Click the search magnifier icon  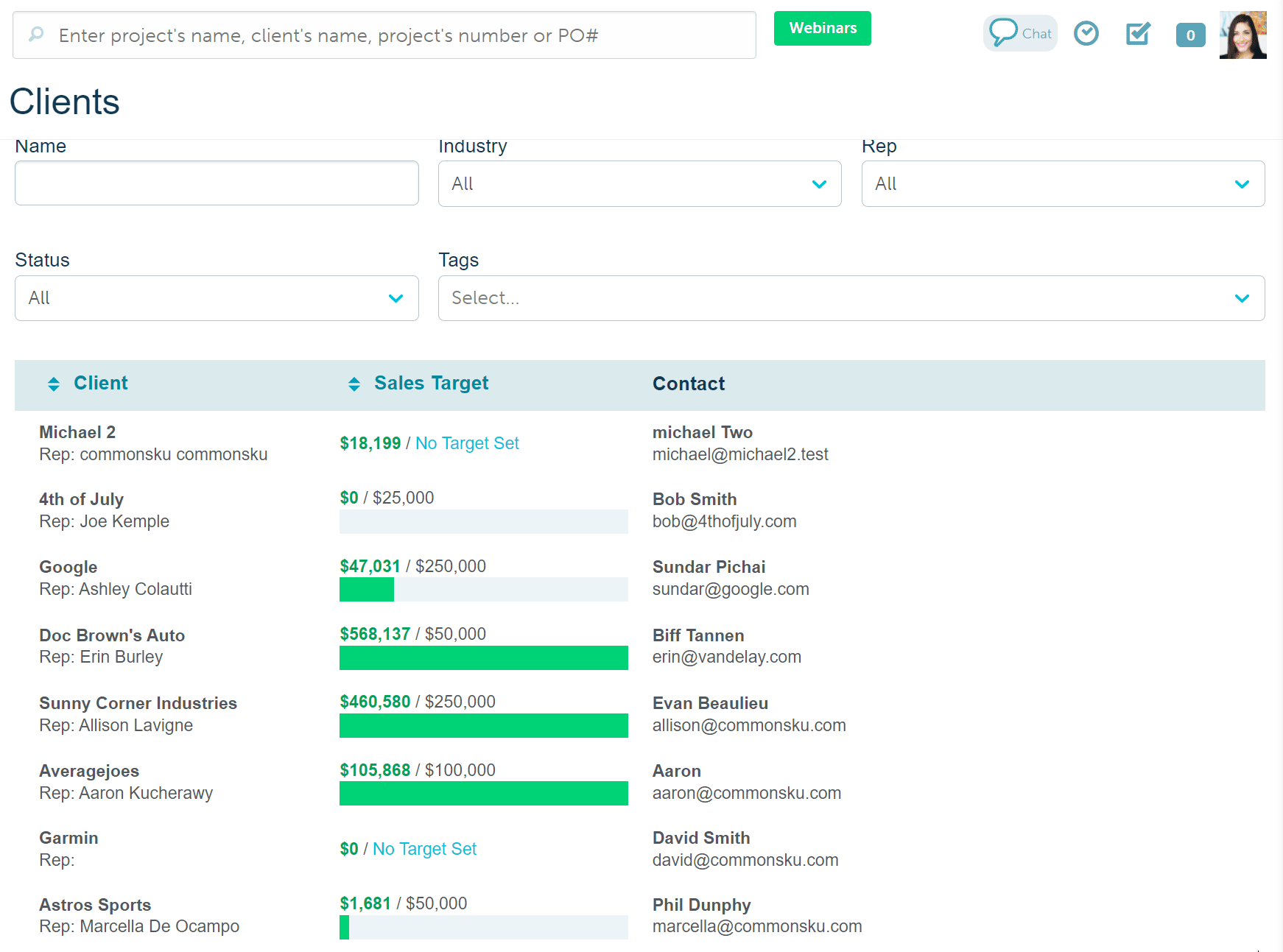(36, 35)
